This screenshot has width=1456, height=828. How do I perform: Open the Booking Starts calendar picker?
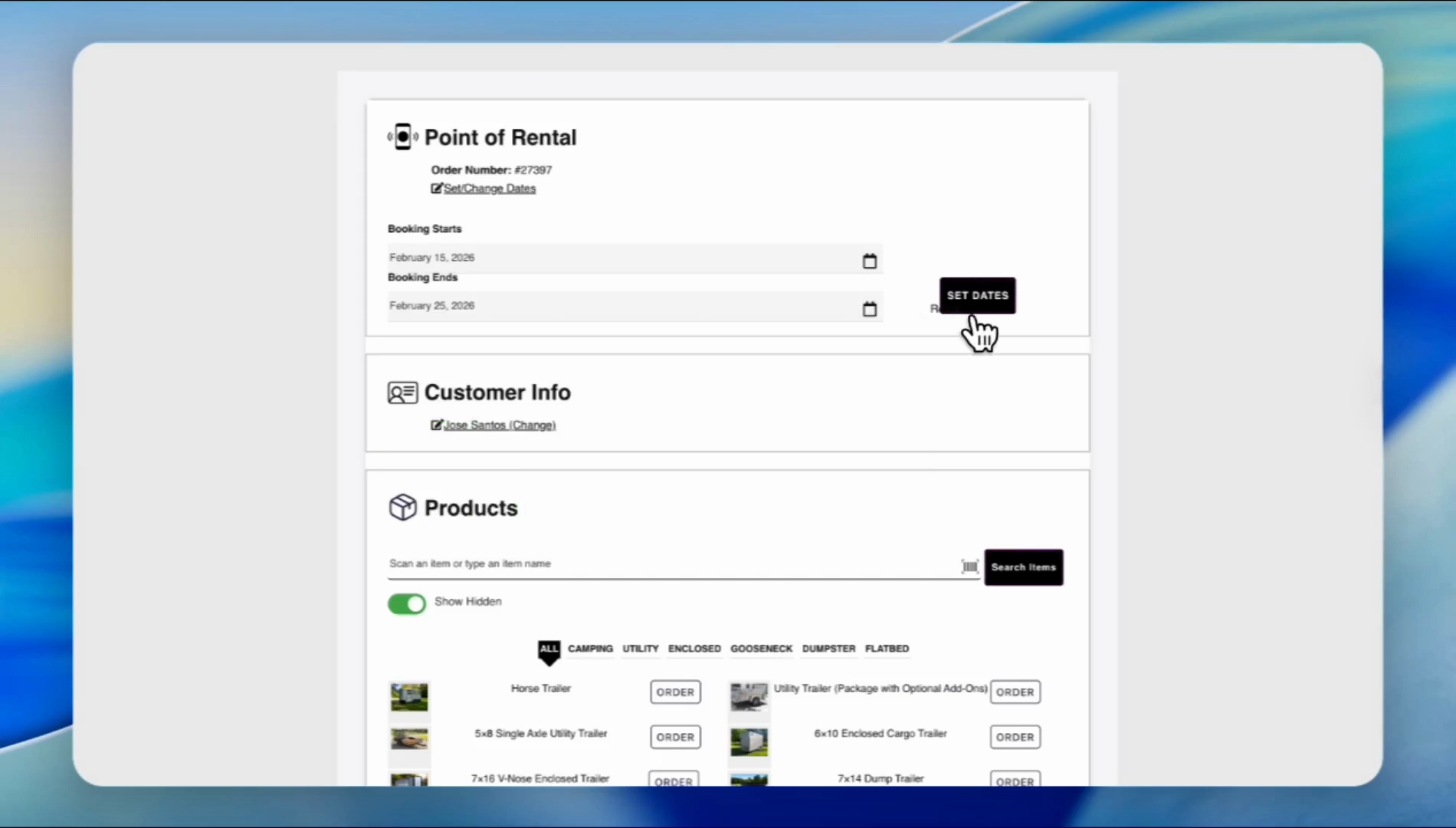point(869,261)
